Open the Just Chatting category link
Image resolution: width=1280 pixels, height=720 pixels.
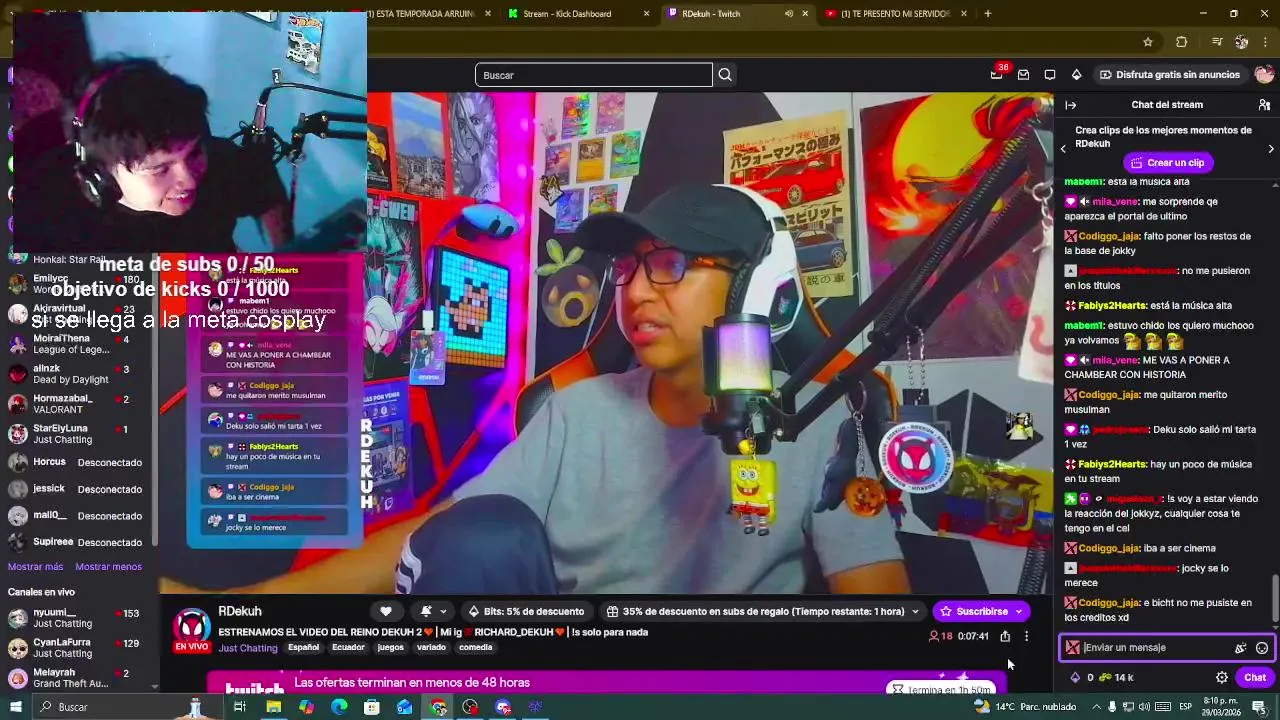248,648
